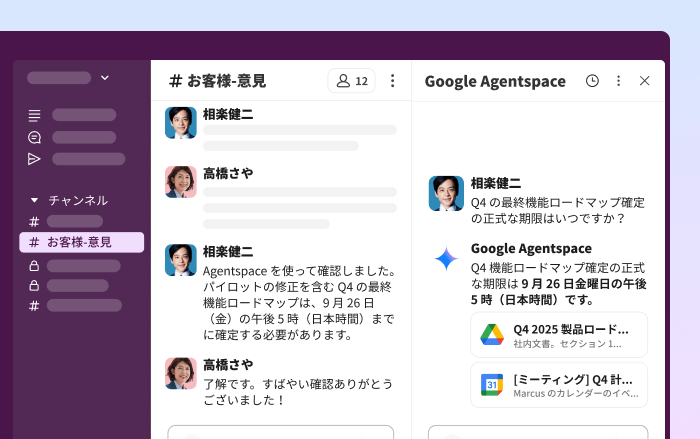Click 高橋さや's avatar on the last message

[181, 373]
